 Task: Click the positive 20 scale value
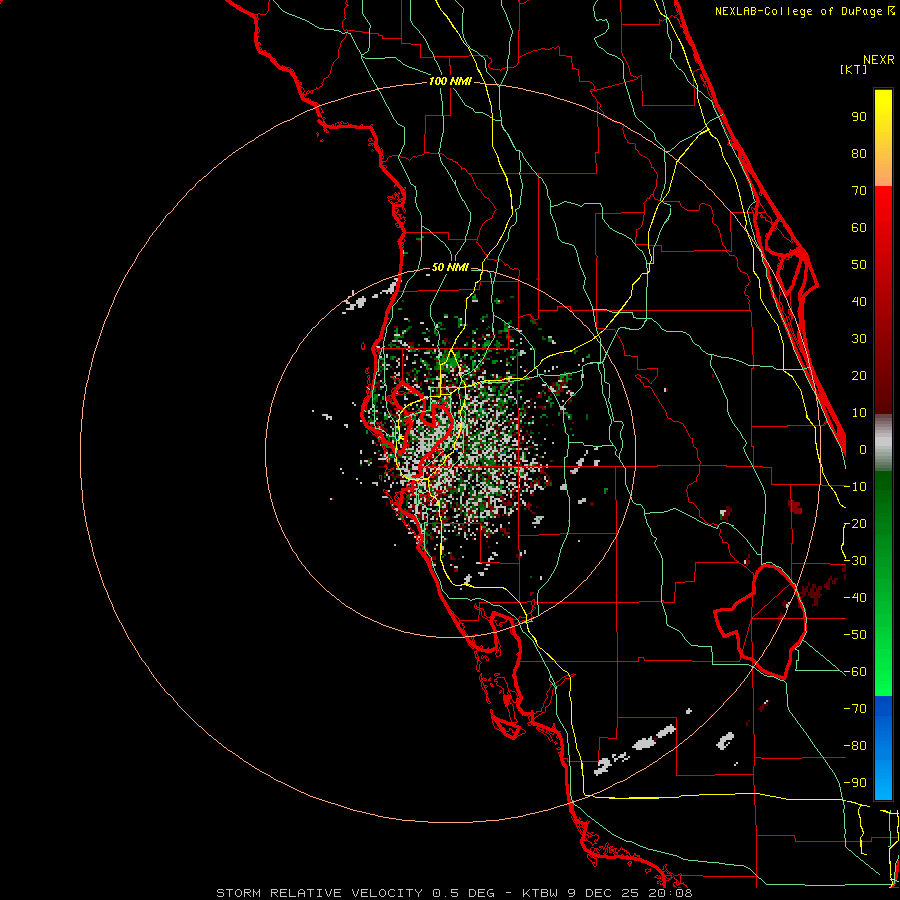point(859,375)
